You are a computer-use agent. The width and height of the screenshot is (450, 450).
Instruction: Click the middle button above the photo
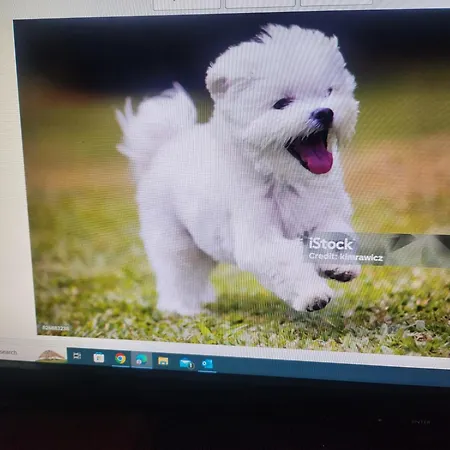260,3
